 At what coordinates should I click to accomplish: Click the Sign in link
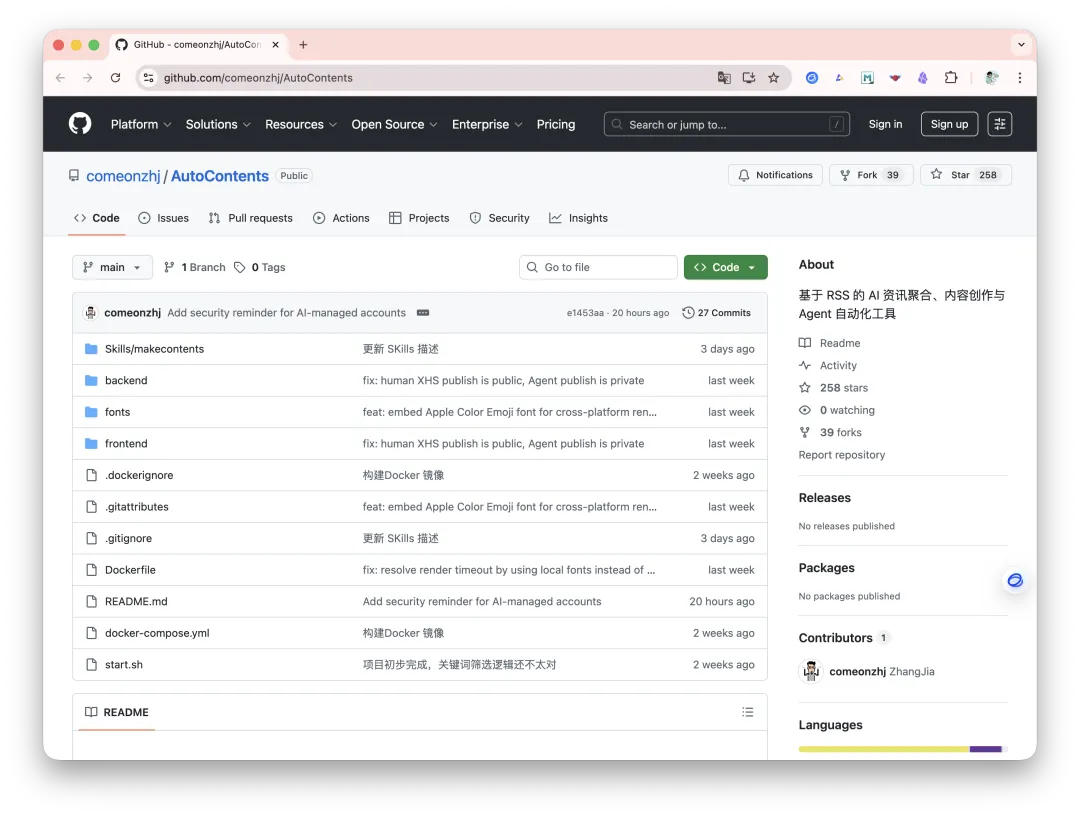885,124
